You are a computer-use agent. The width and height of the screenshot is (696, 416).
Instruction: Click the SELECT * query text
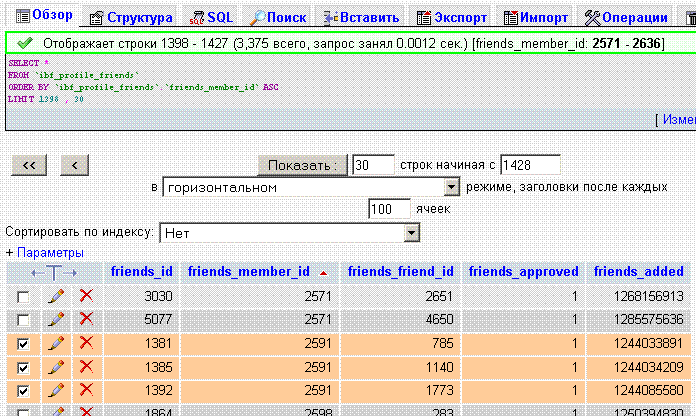(29, 63)
